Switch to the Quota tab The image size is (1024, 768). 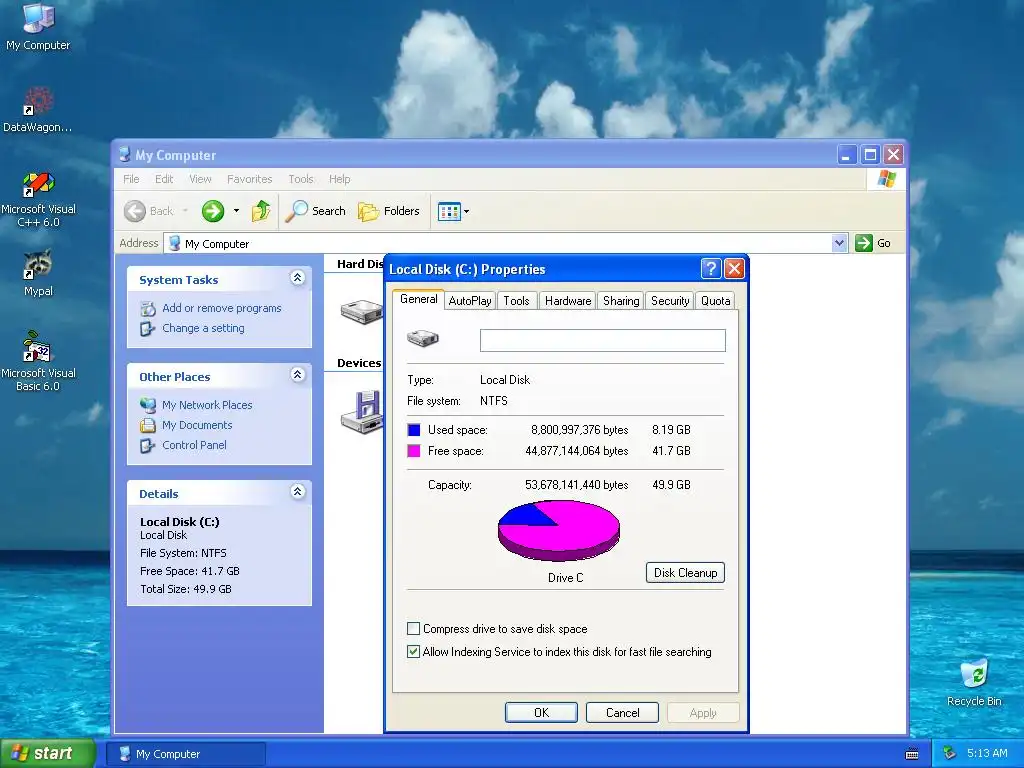click(x=715, y=301)
